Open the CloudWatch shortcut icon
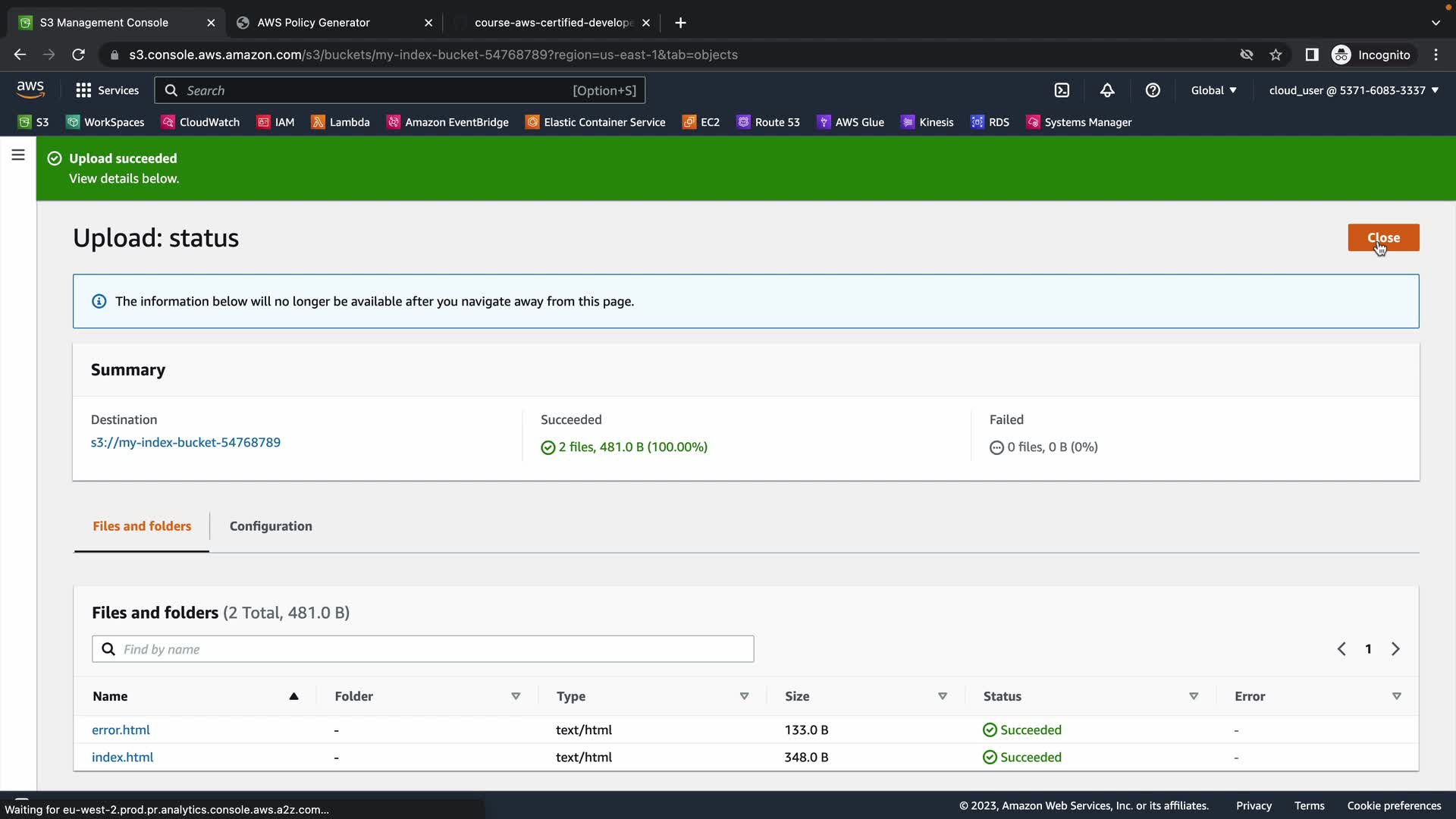 click(x=168, y=122)
